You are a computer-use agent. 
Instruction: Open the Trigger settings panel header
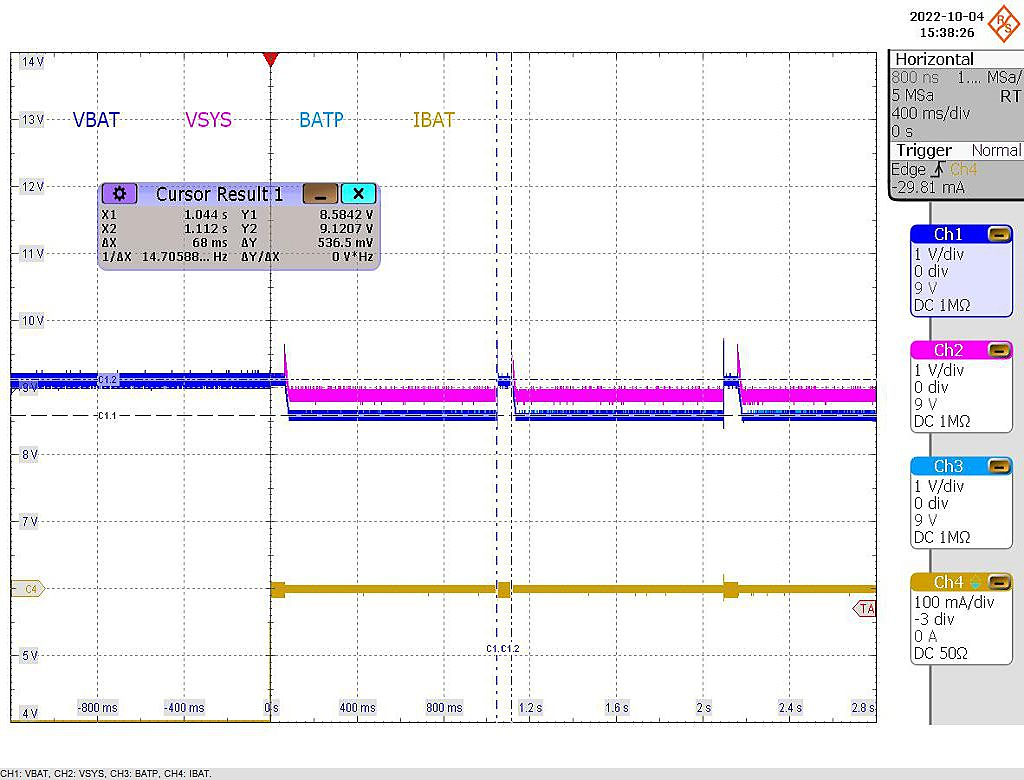pos(923,151)
